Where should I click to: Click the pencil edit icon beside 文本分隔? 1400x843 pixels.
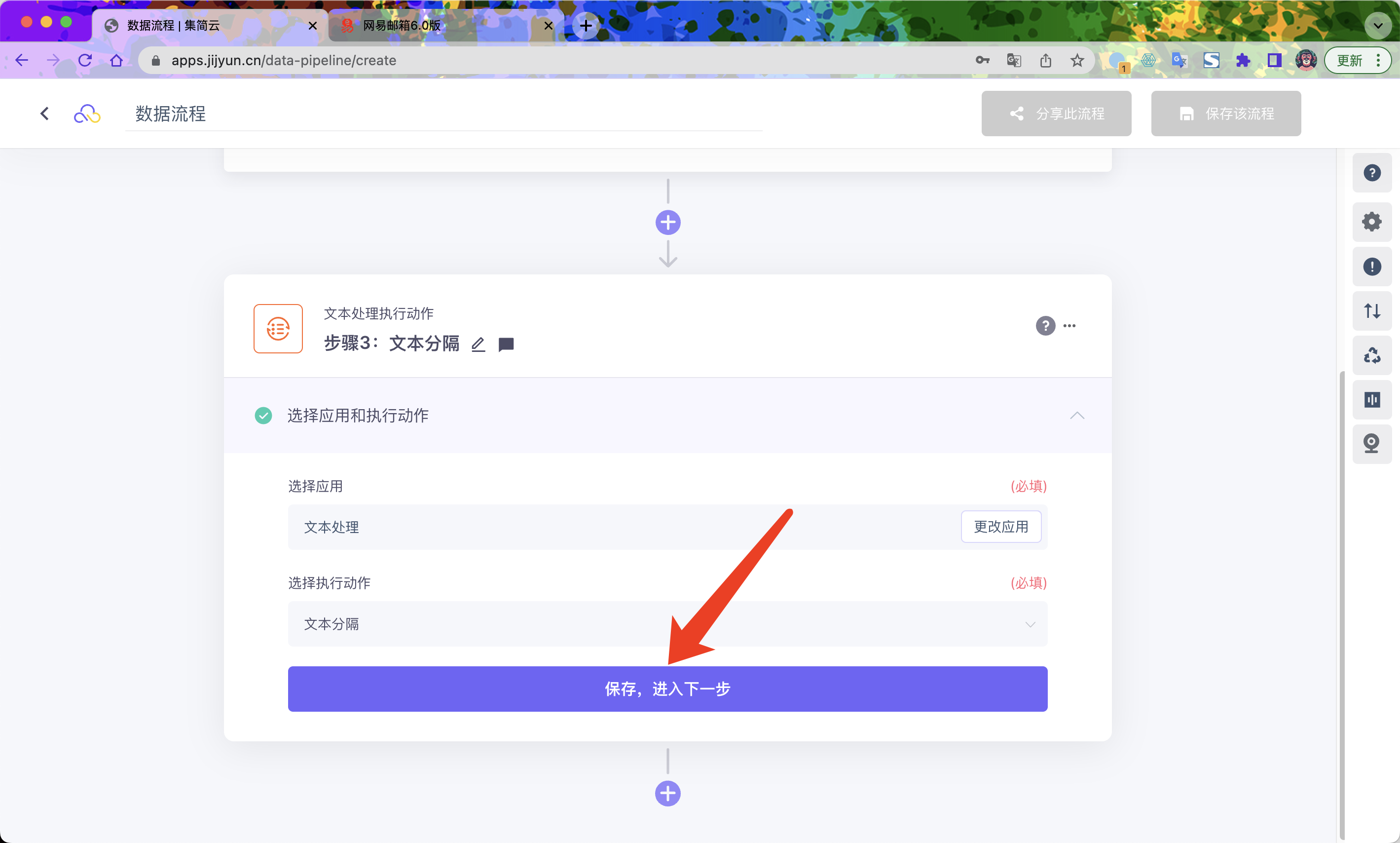coord(478,344)
